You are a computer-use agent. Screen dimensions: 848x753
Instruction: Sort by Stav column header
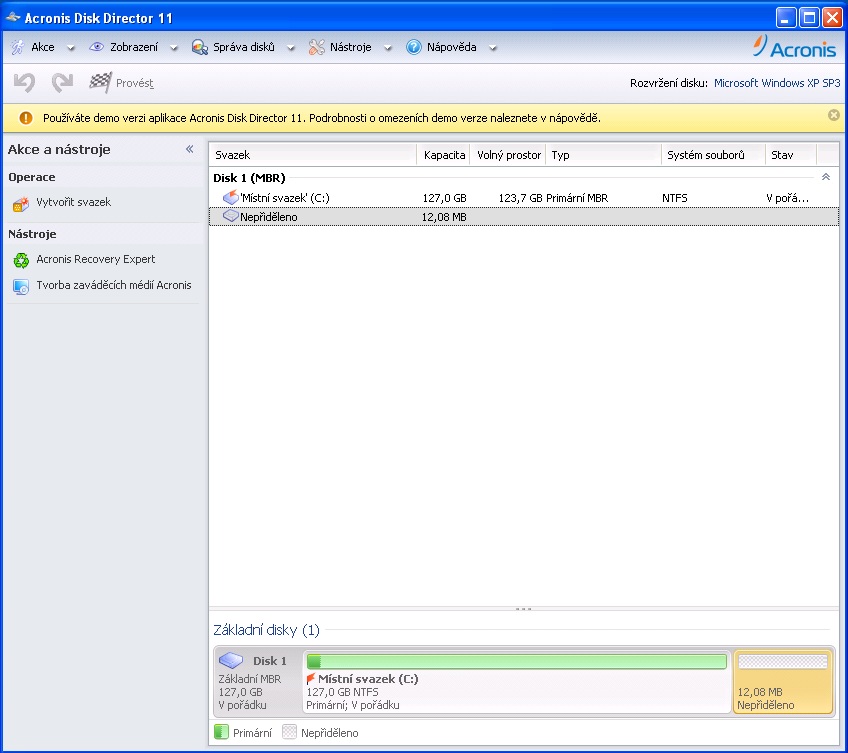pyautogui.click(x=791, y=155)
